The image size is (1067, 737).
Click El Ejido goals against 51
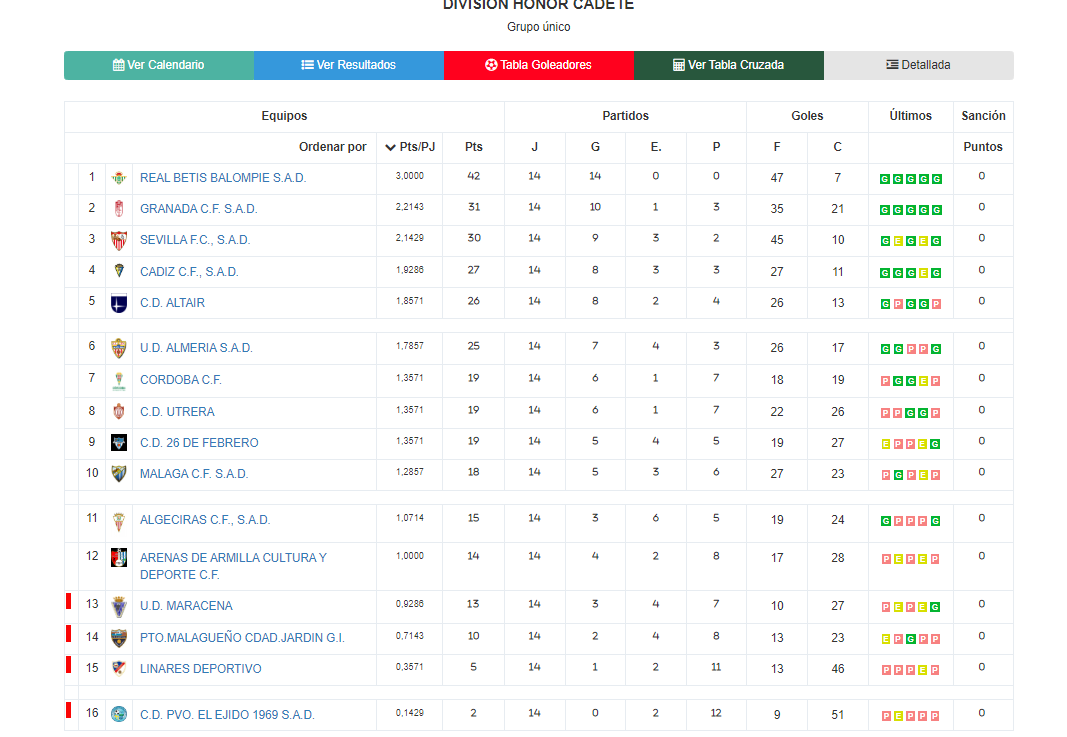pyautogui.click(x=838, y=715)
